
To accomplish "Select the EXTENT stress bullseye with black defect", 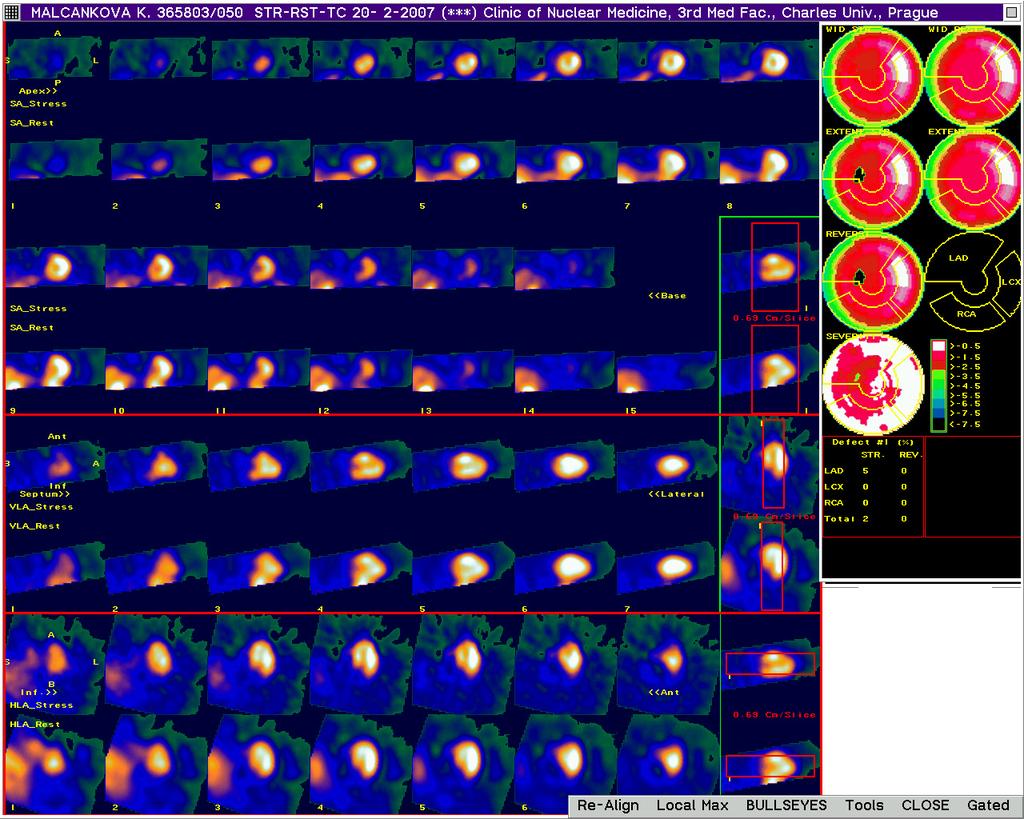I will [x=872, y=180].
